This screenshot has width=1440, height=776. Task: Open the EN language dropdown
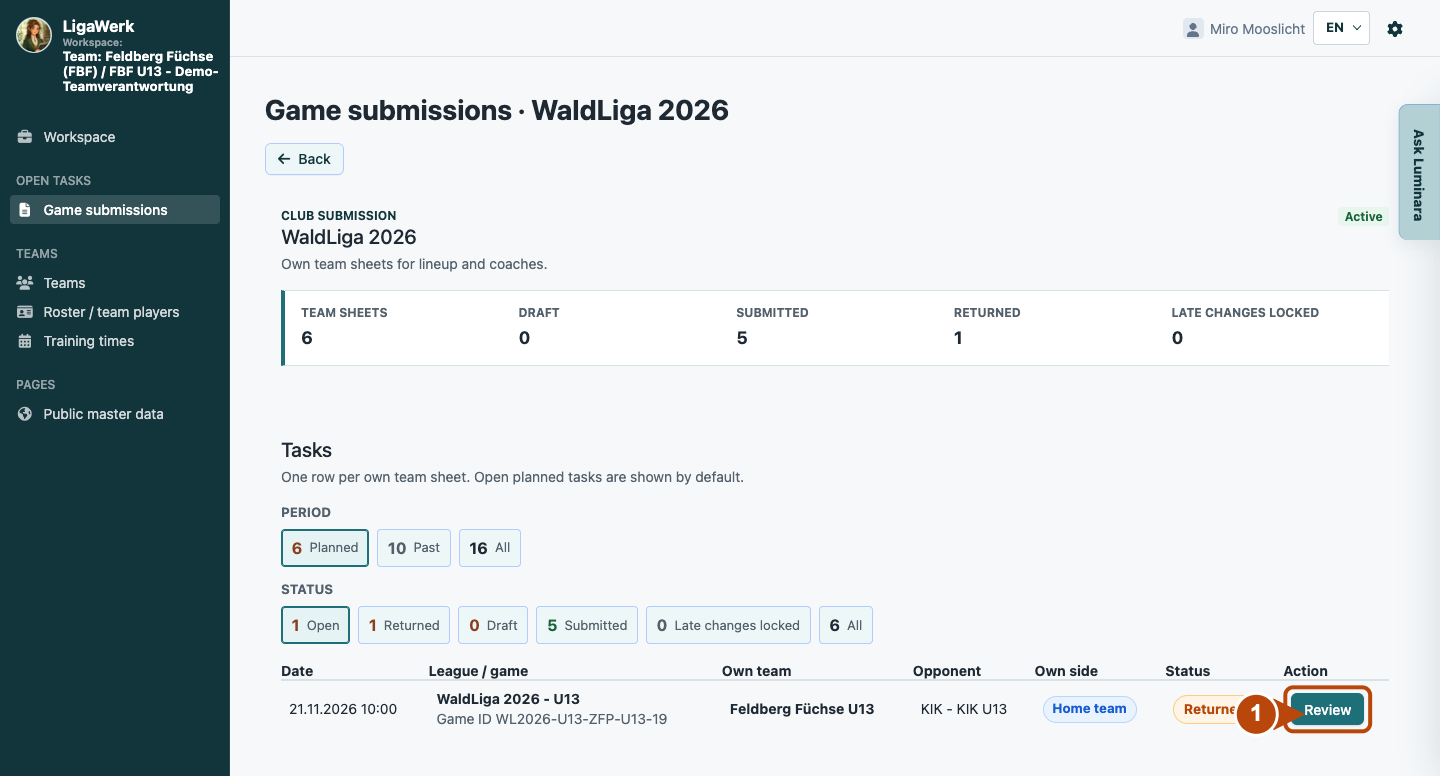1341,28
